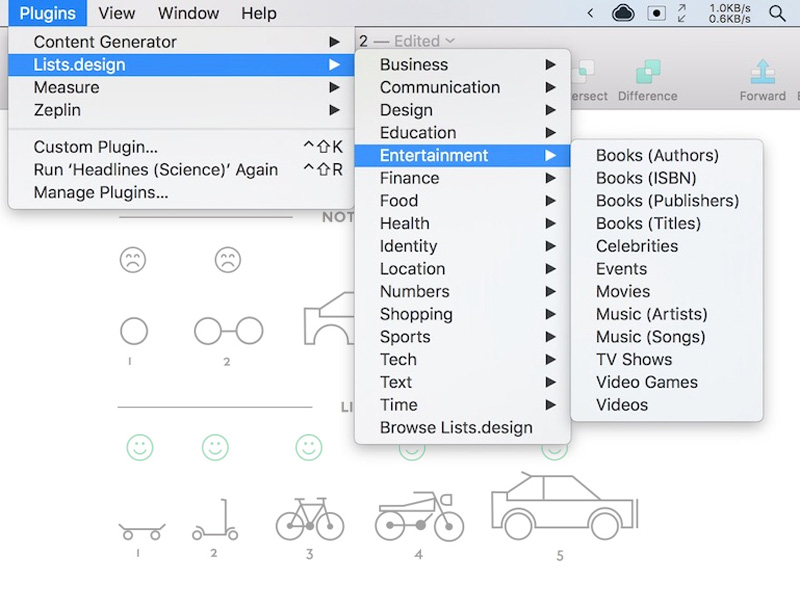Open the Sports category
The height and width of the screenshot is (600, 800).
pos(462,337)
